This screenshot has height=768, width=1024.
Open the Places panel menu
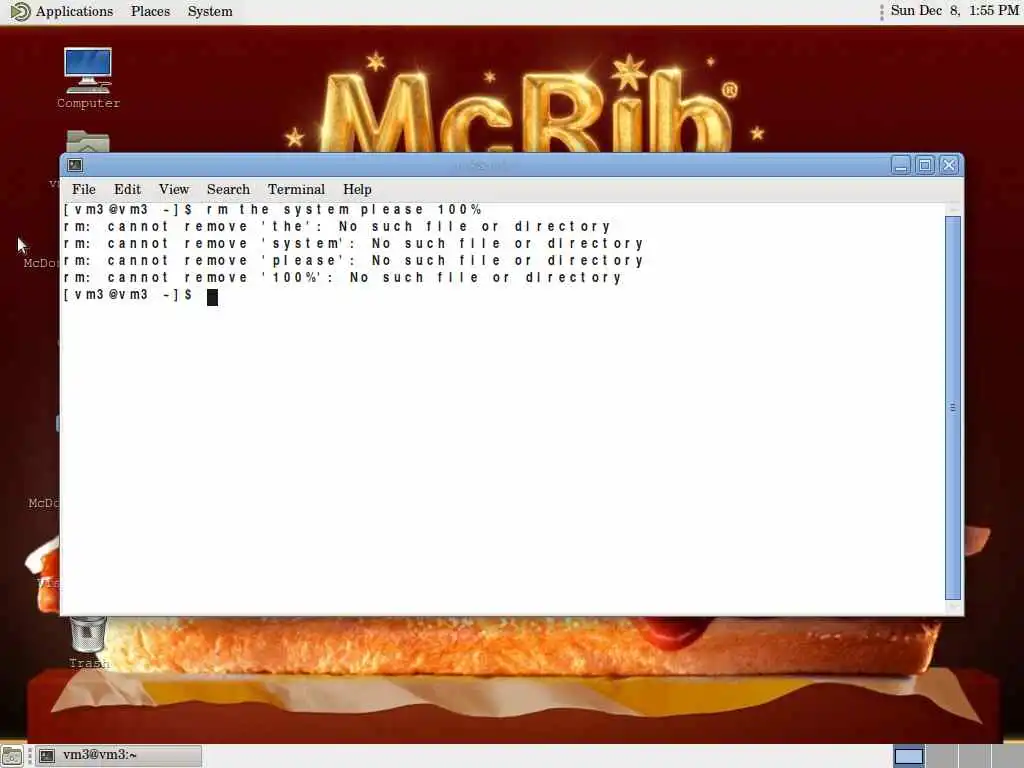click(x=150, y=11)
